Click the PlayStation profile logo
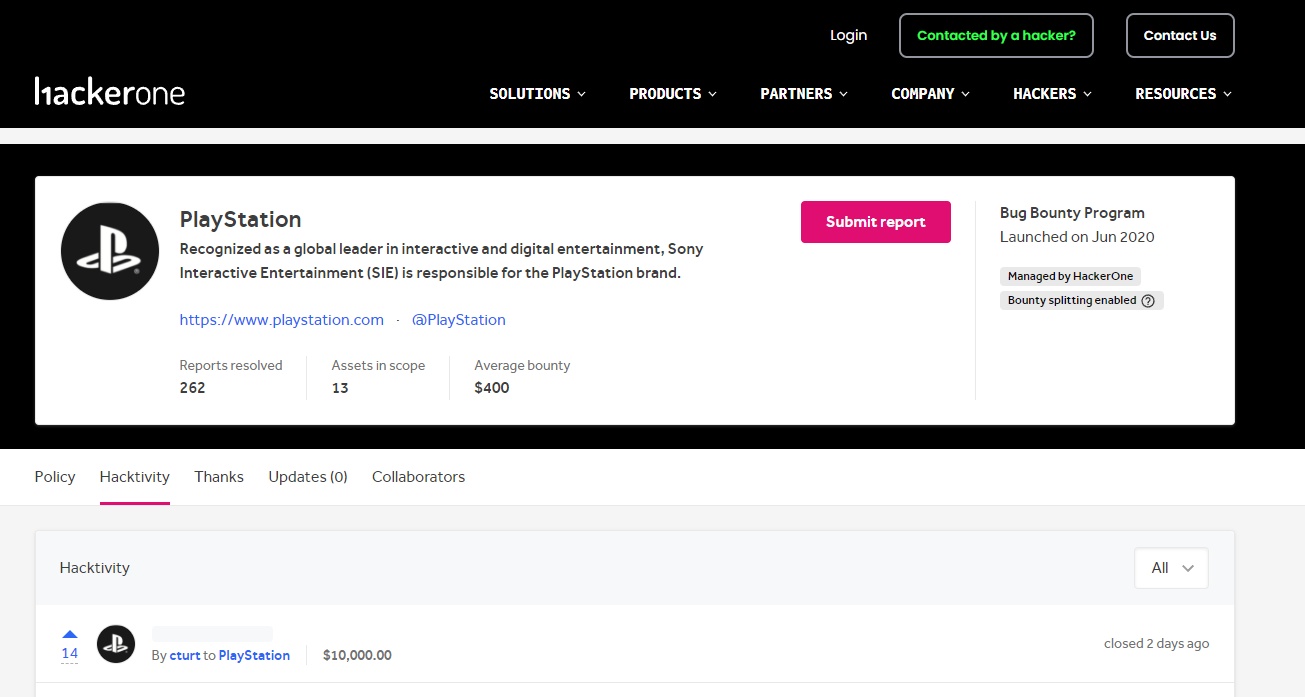1305x697 pixels. tap(110, 251)
